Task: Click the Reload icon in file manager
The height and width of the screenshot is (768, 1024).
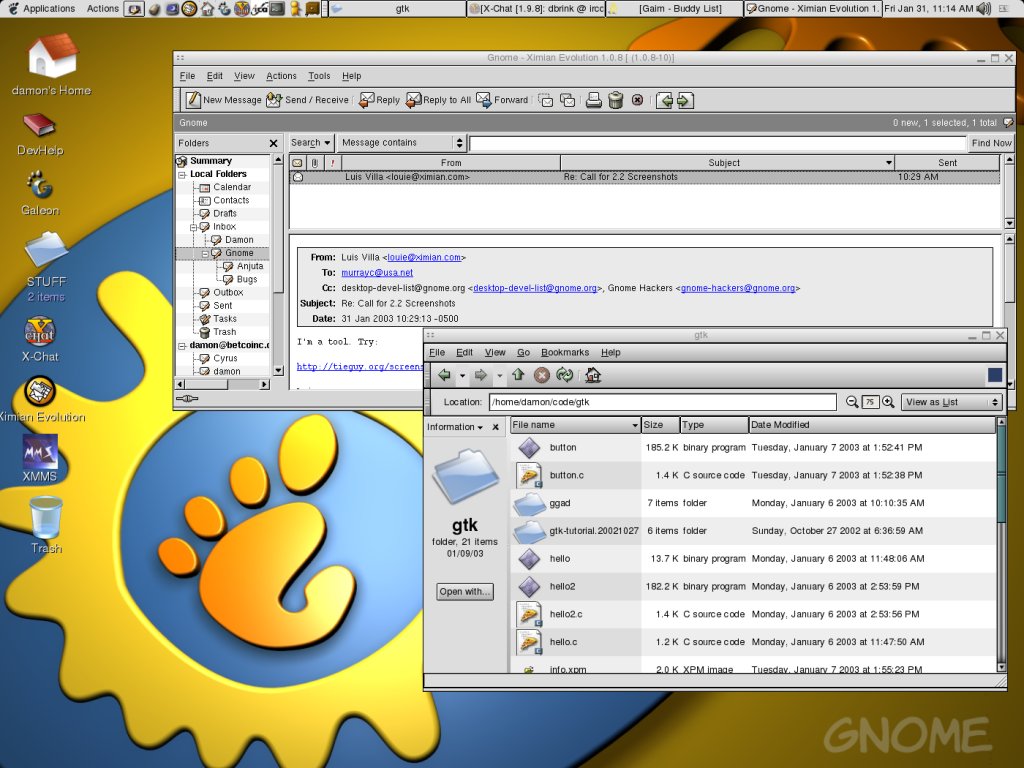Action: 565,376
